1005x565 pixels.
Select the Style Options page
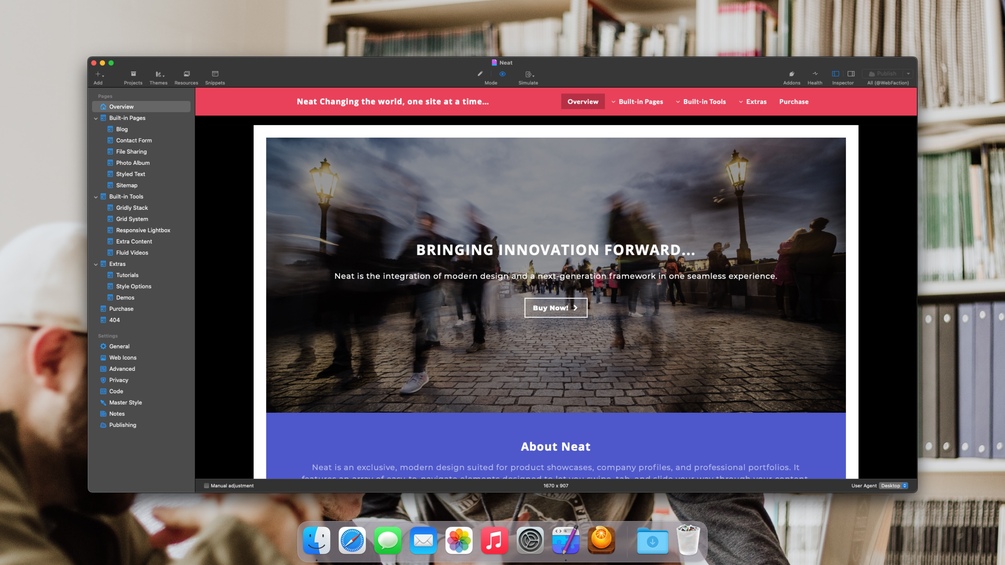[133, 286]
